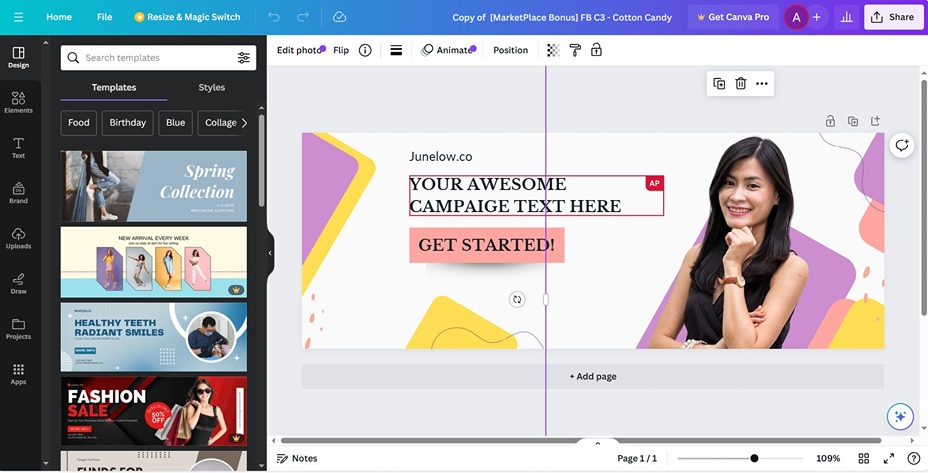Select the Fashion Sale template
Screen dimensions: 928x473
pos(154,411)
